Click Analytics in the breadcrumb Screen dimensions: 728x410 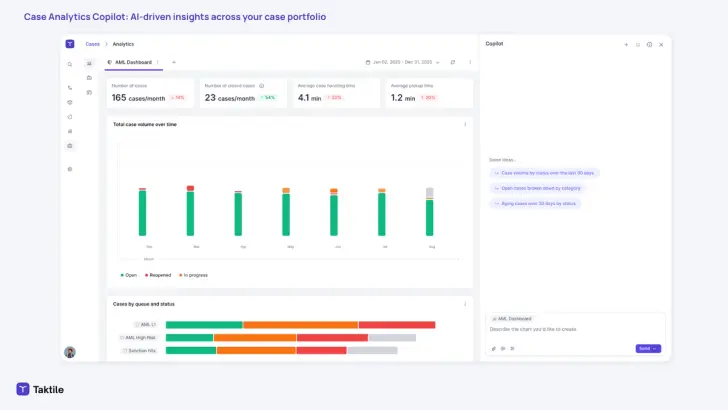coord(123,44)
